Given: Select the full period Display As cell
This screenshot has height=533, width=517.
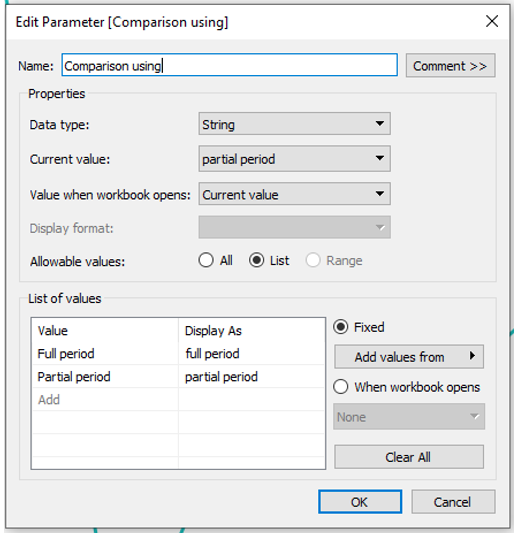Looking at the screenshot, I should 252,354.
